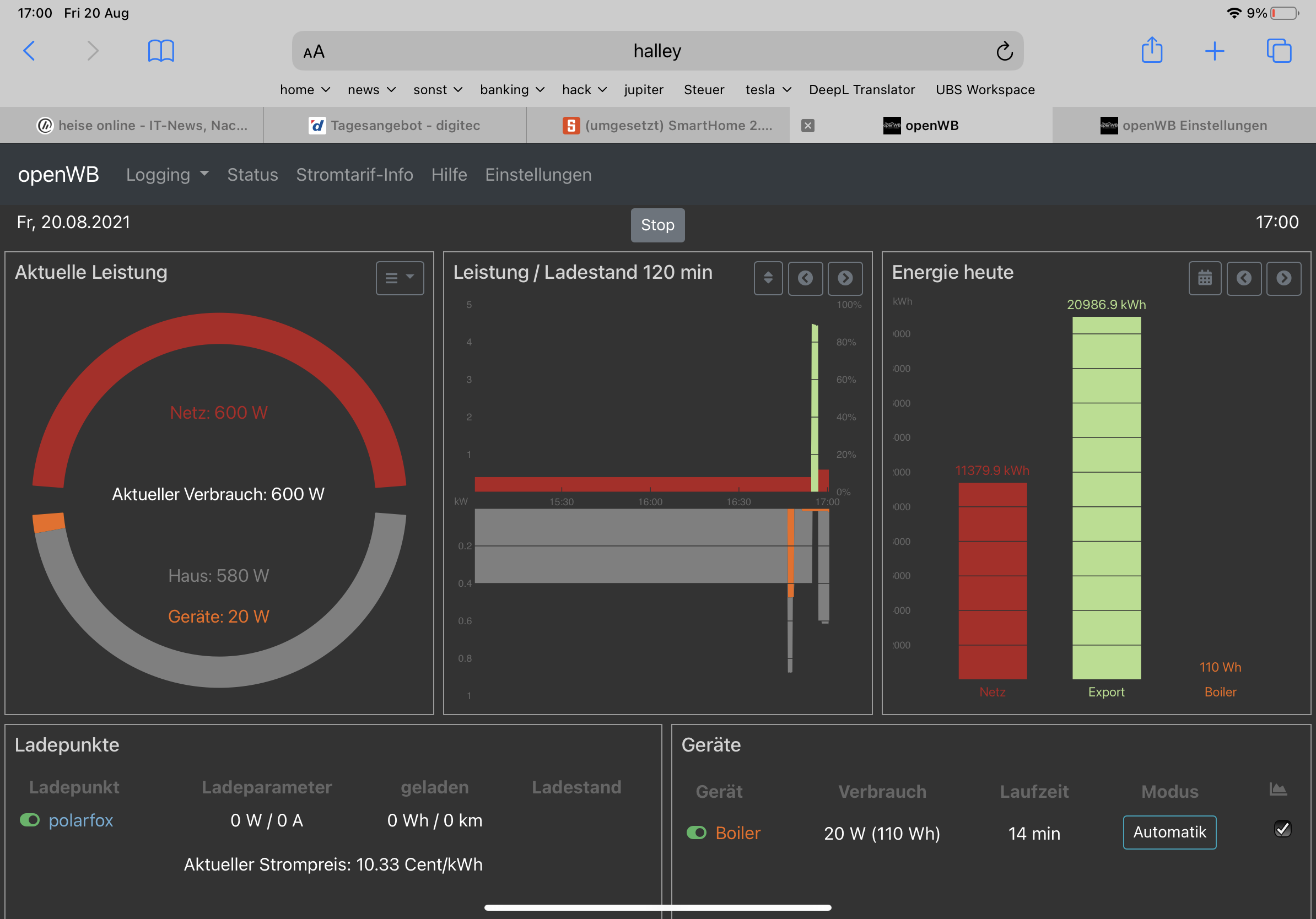Open the Aktuelle Leistung display options dropdown
1316x919 pixels.
pyautogui.click(x=400, y=278)
